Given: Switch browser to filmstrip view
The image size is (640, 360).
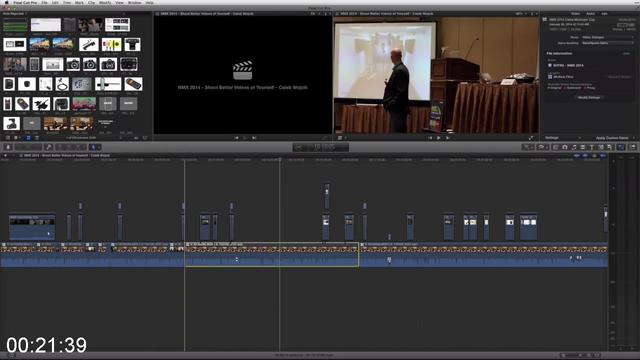Looking at the screenshot, I should click(x=28, y=138).
